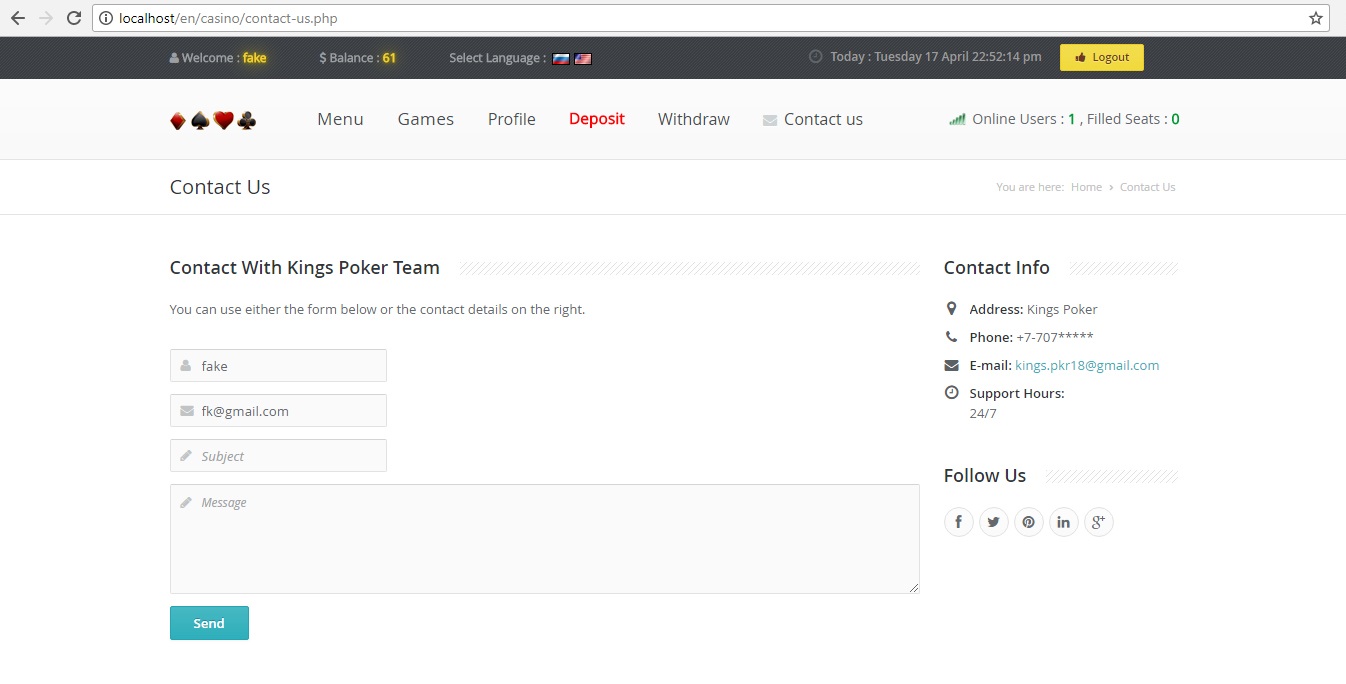Screen dimensions: 1346x684
Task: Click the browser forward arrow
Action: point(45,18)
